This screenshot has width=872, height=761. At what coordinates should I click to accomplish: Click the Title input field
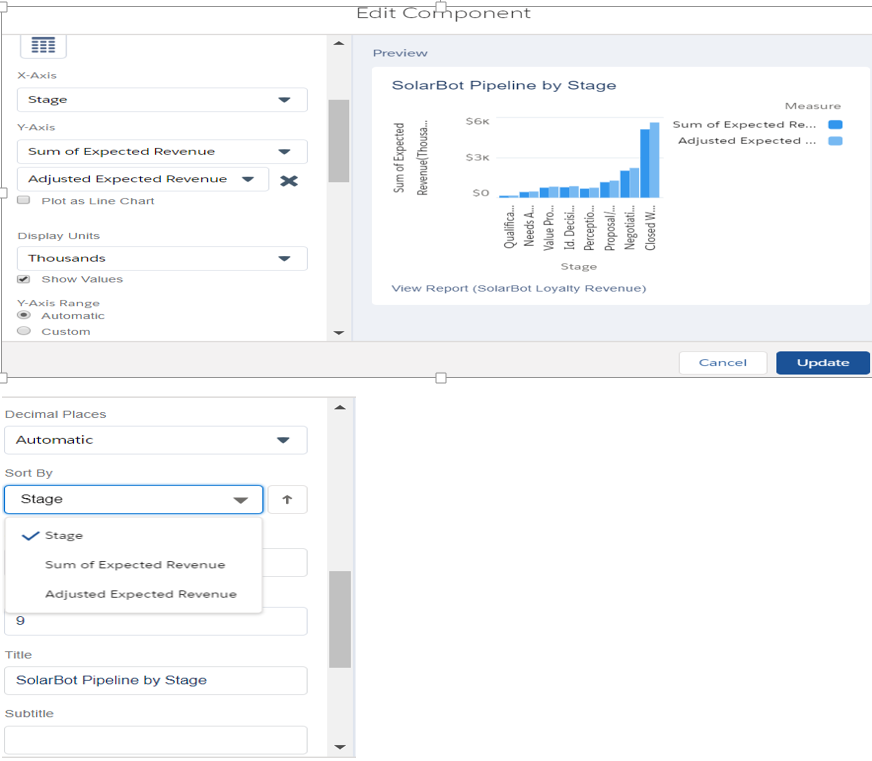pyautogui.click(x=156, y=680)
